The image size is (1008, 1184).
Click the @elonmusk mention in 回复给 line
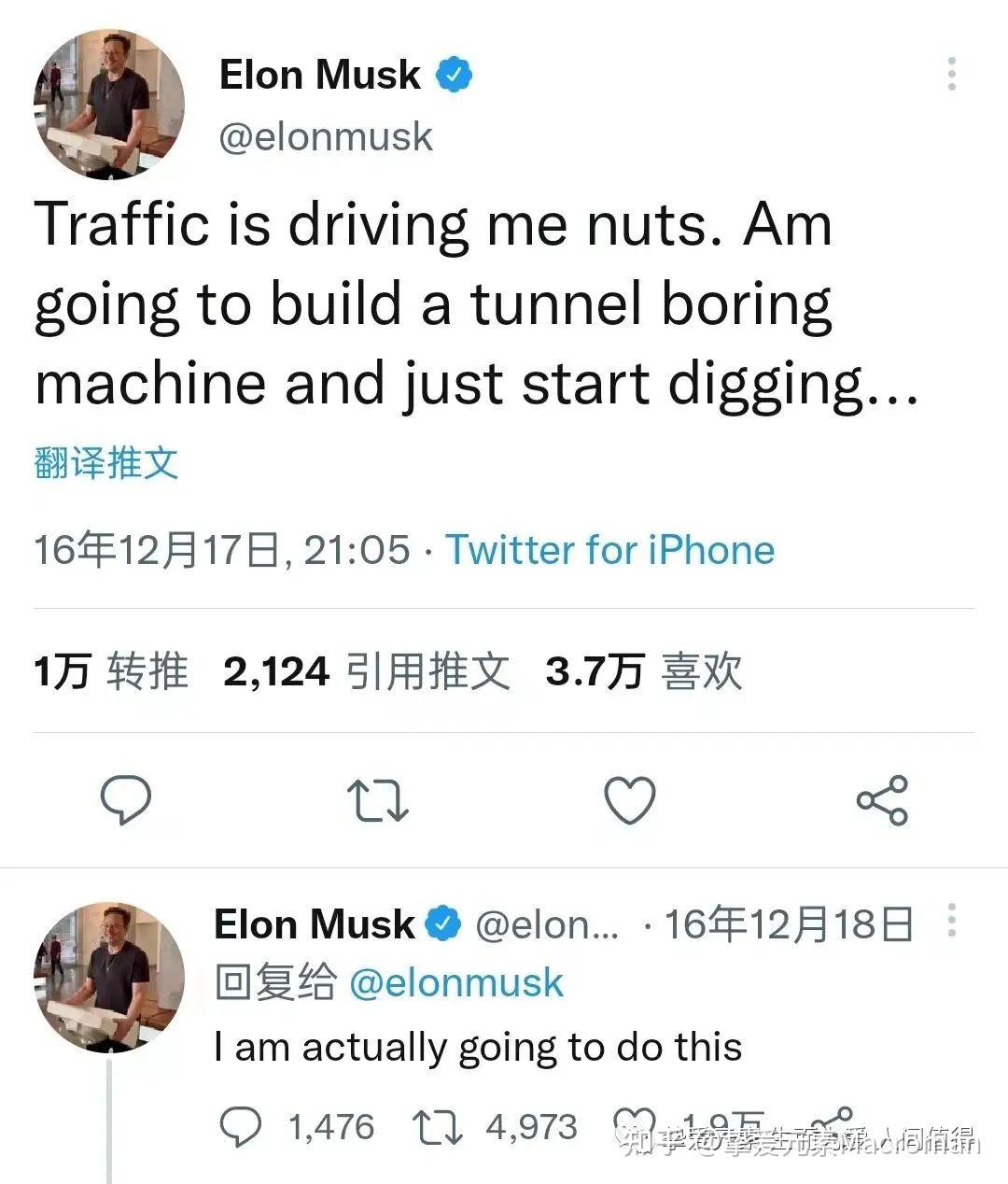pos(456,983)
